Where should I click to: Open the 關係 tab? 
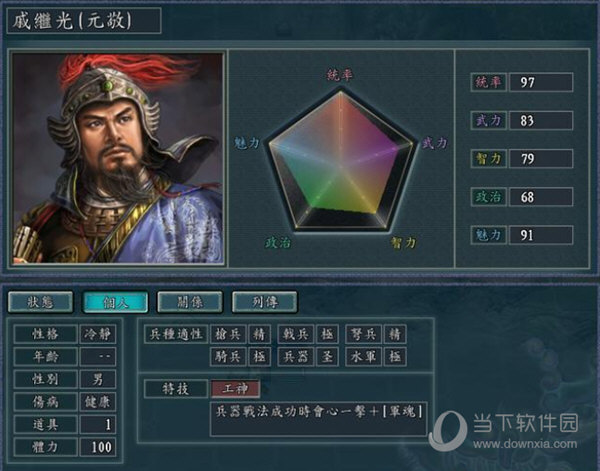point(190,302)
